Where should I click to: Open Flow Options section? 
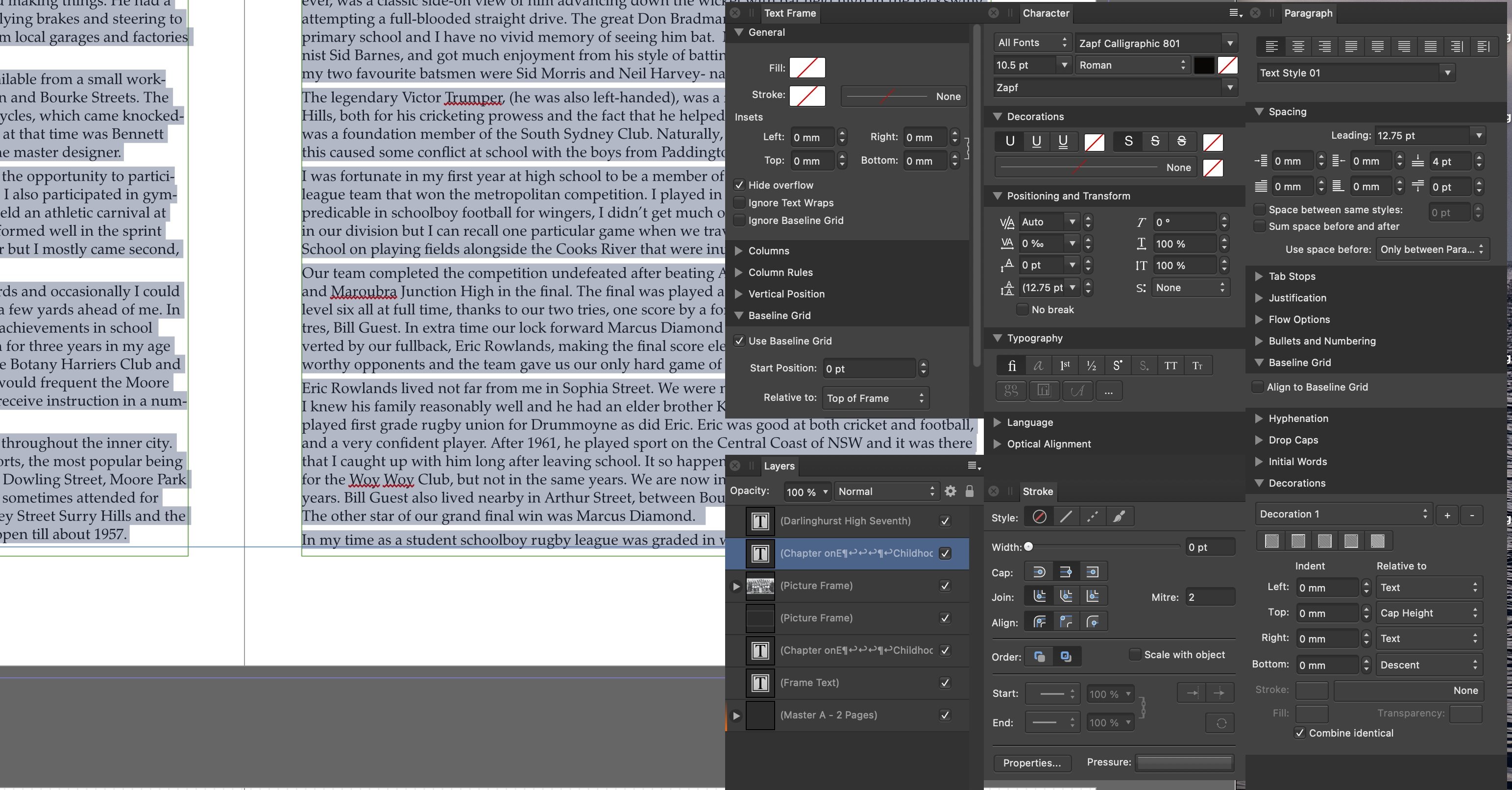1259,320
